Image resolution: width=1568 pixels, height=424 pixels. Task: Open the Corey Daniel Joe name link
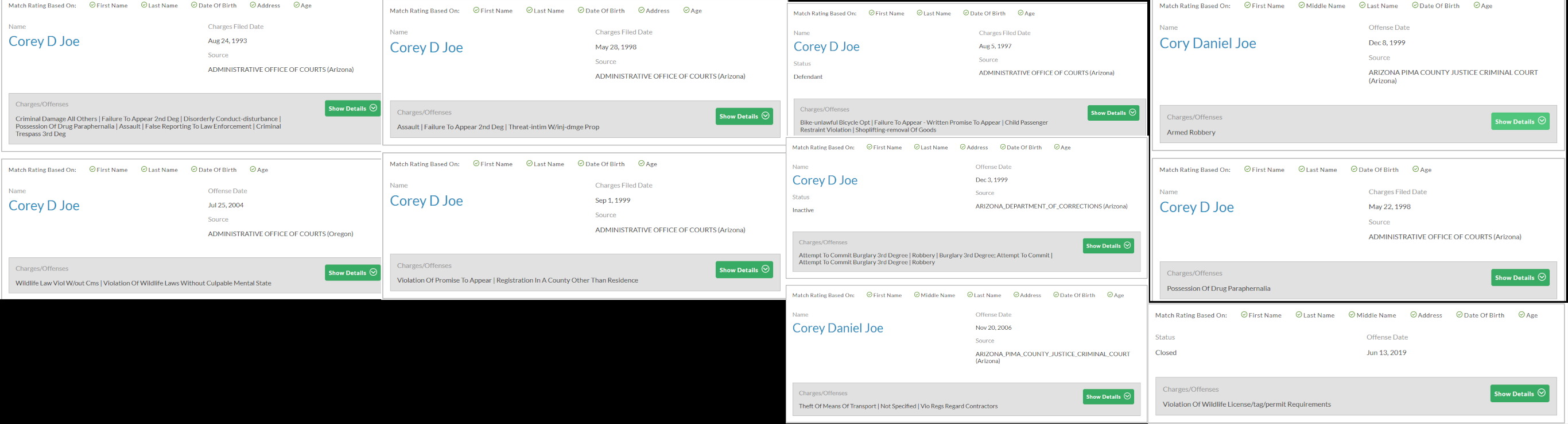(837, 329)
